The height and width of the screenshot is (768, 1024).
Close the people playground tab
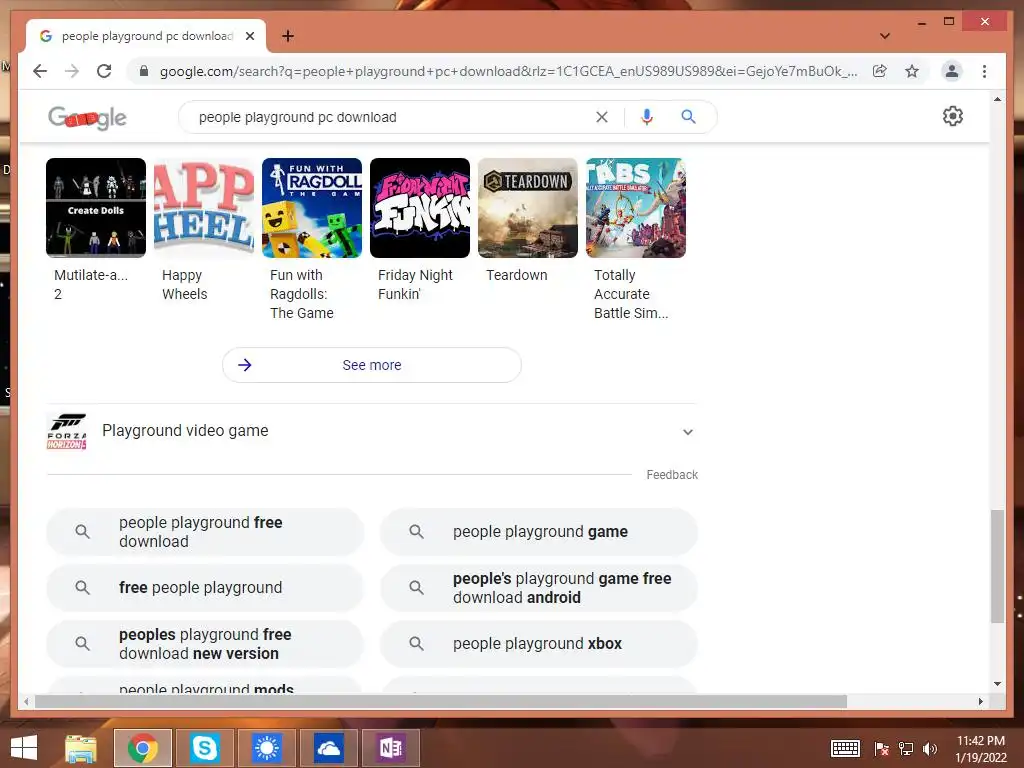click(x=249, y=36)
